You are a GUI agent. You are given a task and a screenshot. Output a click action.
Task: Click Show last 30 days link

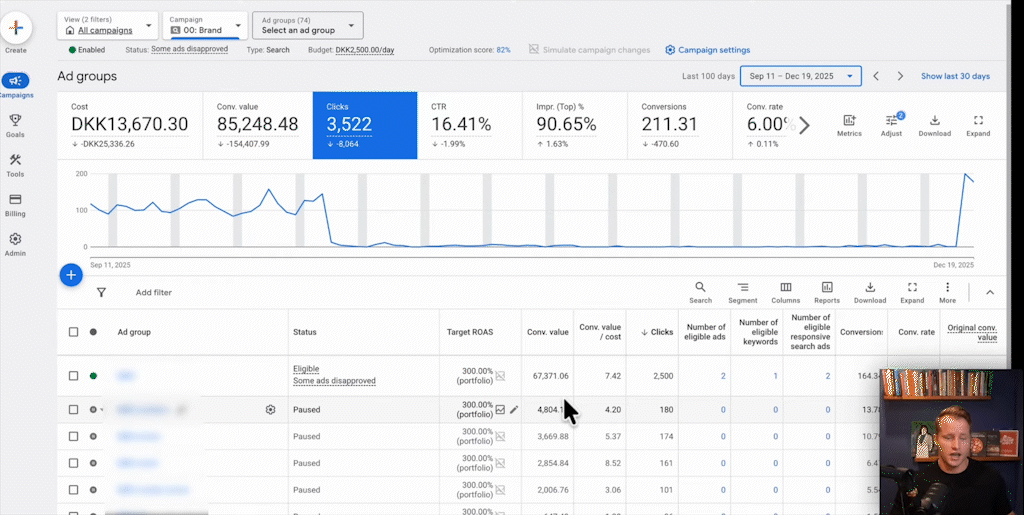955,76
